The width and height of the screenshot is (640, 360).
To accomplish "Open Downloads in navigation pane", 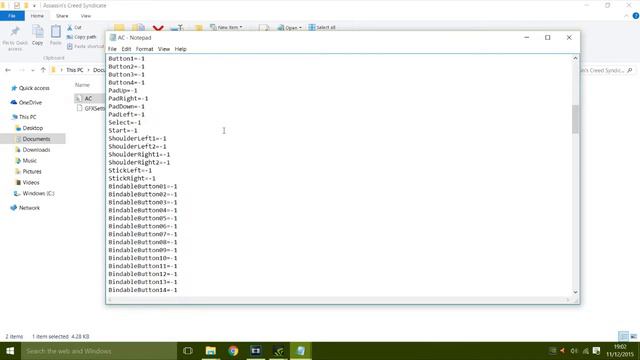I will coord(36,150).
